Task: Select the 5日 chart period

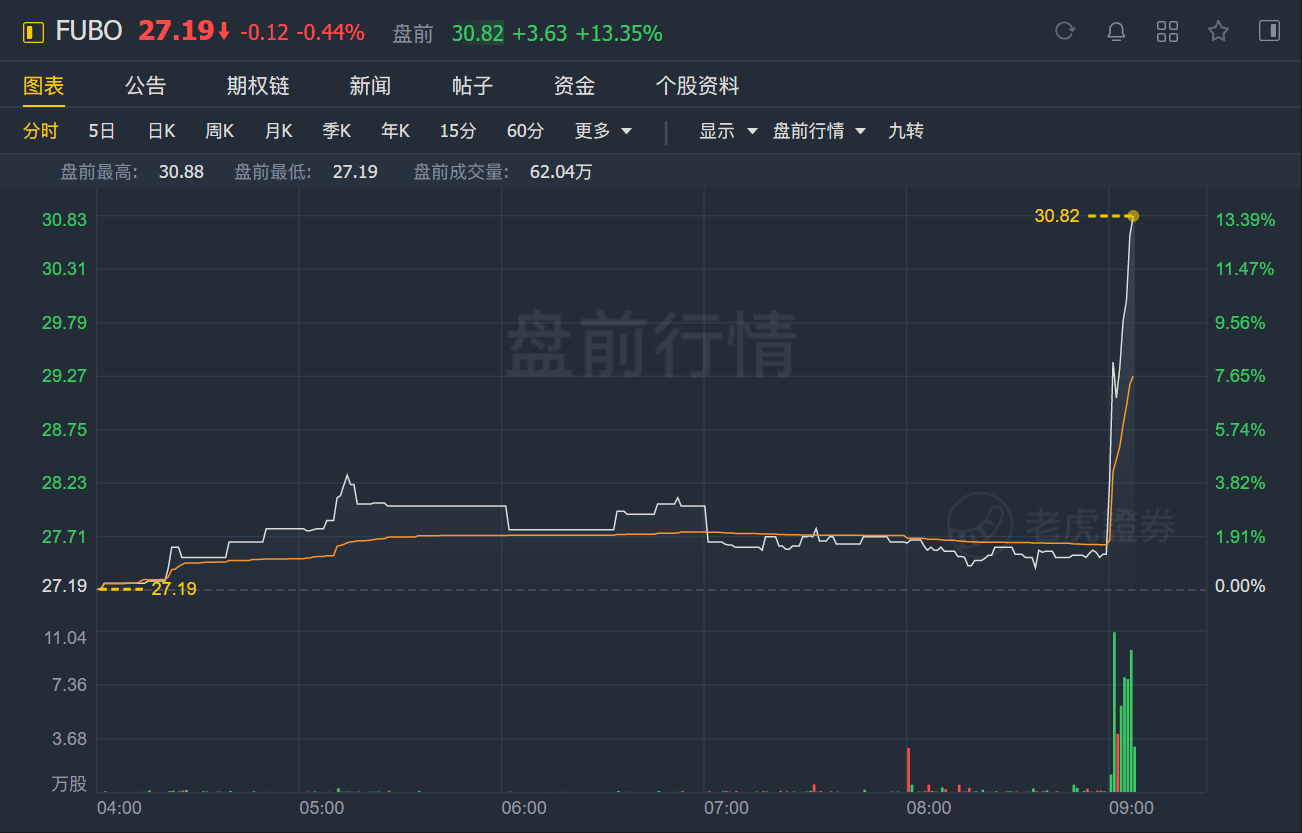Action: (x=102, y=131)
